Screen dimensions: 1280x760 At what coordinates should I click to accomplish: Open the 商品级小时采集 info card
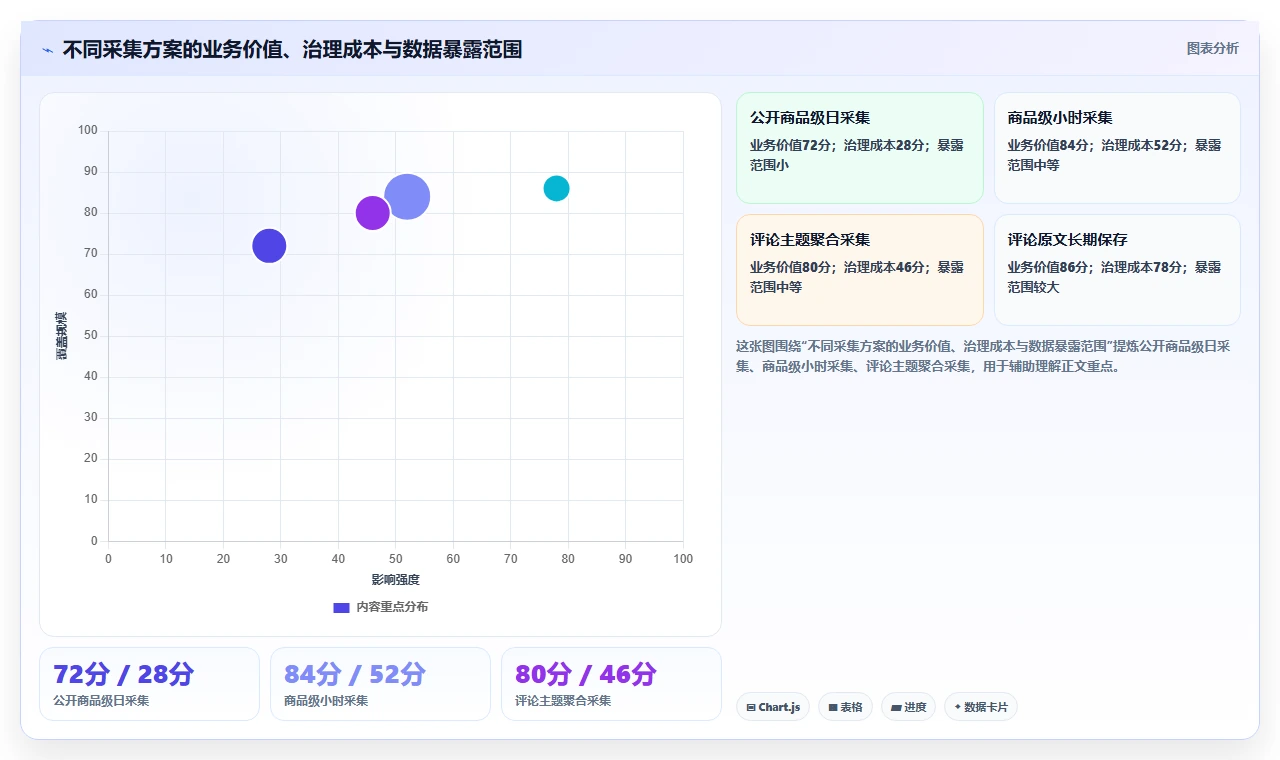[1117, 148]
